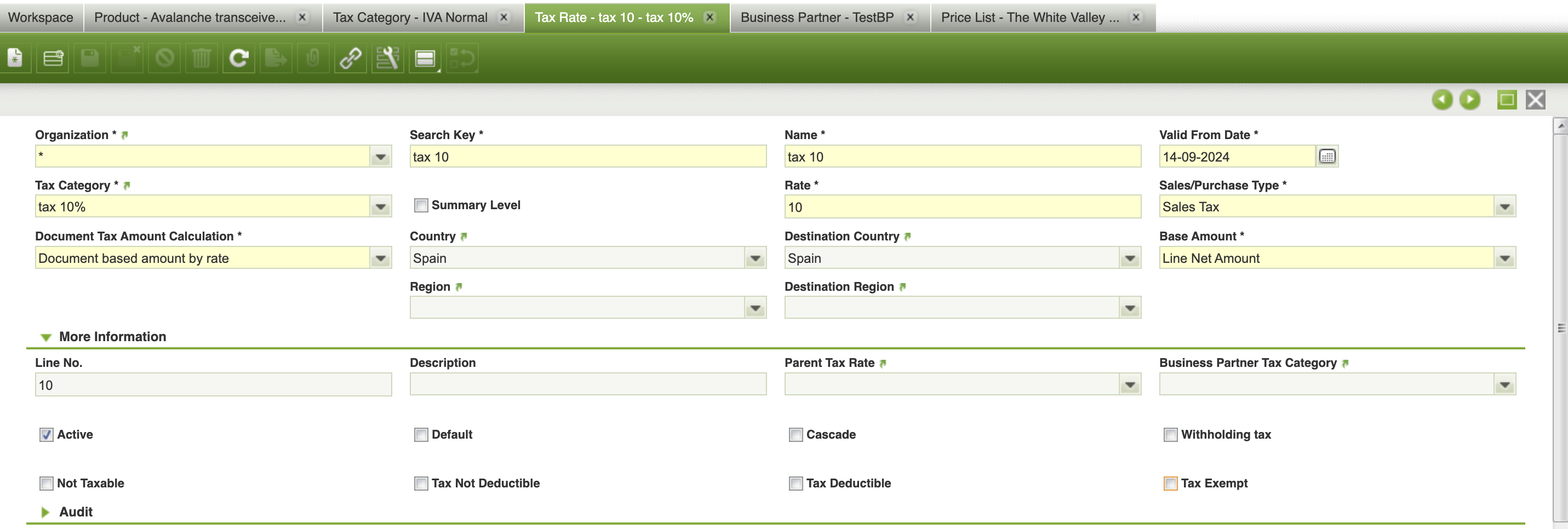The width and height of the screenshot is (1568, 529).
Task: Switch to the Business Partner - TestBP tab
Action: click(x=816, y=17)
